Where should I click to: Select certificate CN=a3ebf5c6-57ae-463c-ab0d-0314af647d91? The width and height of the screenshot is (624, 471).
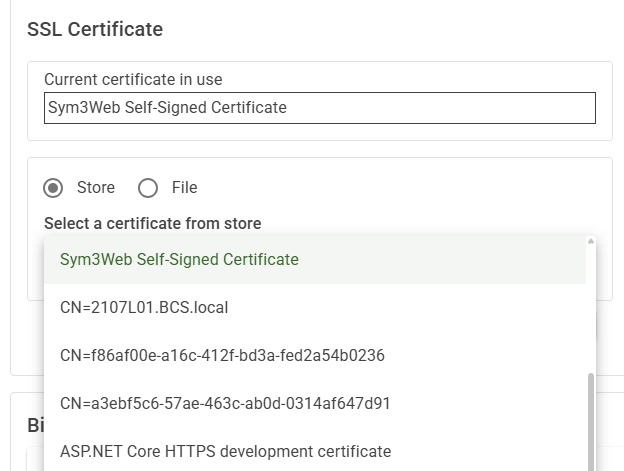click(225, 404)
